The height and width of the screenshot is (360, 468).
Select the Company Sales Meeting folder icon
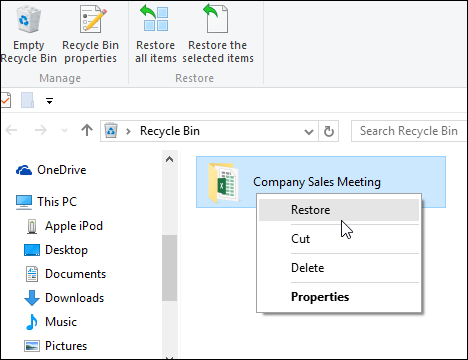(x=223, y=183)
